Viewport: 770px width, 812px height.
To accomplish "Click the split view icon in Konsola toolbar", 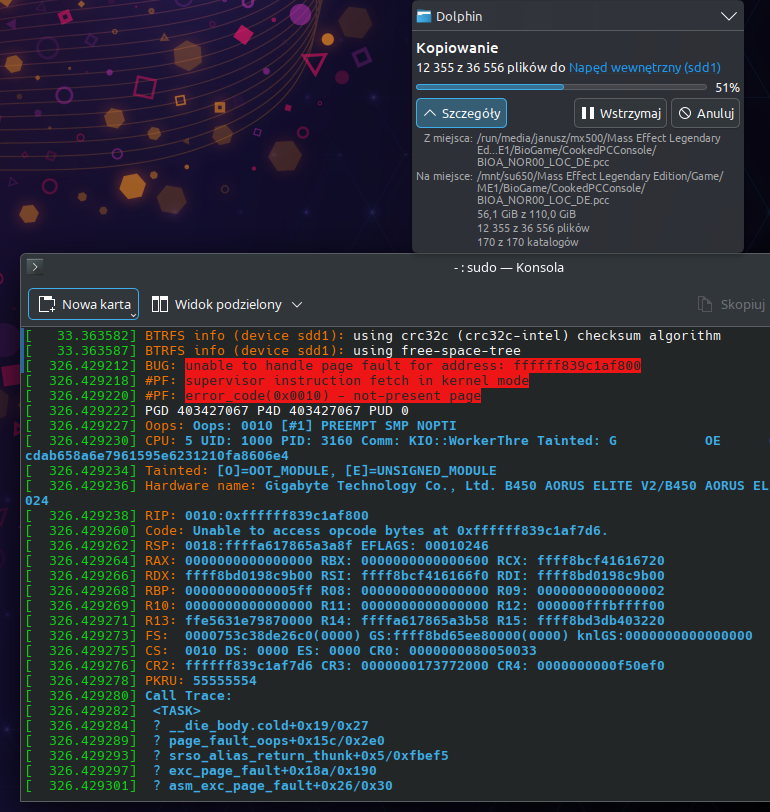I will (x=159, y=304).
